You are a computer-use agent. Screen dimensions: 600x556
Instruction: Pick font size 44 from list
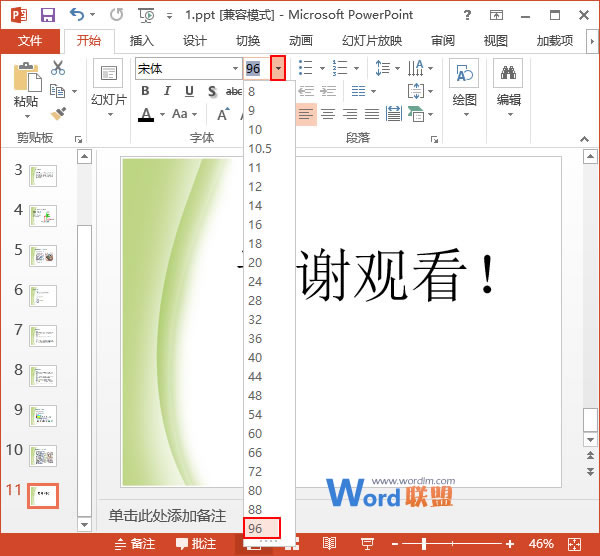click(269, 377)
